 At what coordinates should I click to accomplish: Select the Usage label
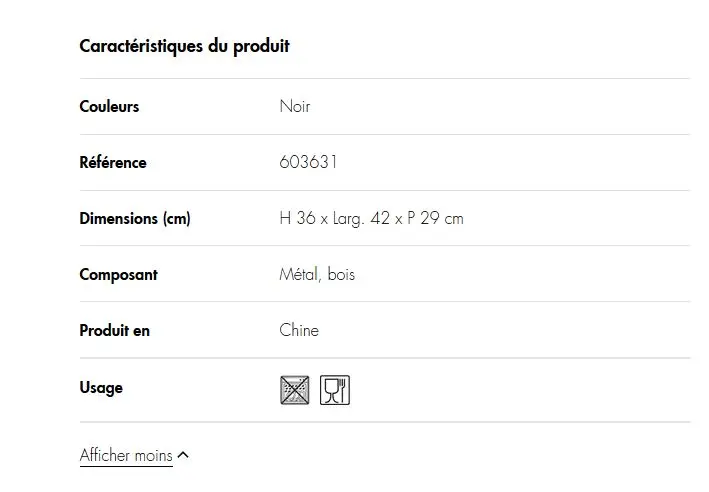(x=101, y=388)
